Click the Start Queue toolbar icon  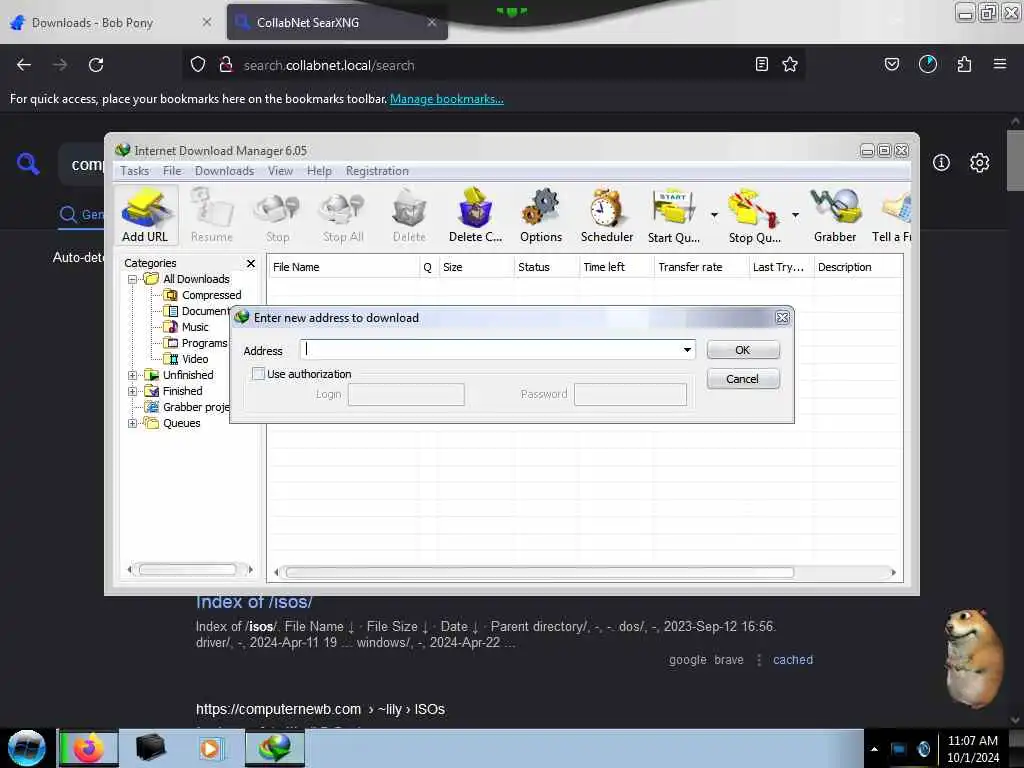point(673,215)
